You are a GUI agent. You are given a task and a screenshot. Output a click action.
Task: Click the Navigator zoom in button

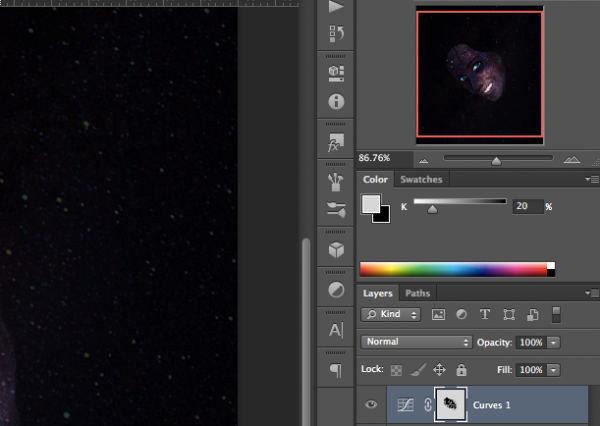(571, 159)
